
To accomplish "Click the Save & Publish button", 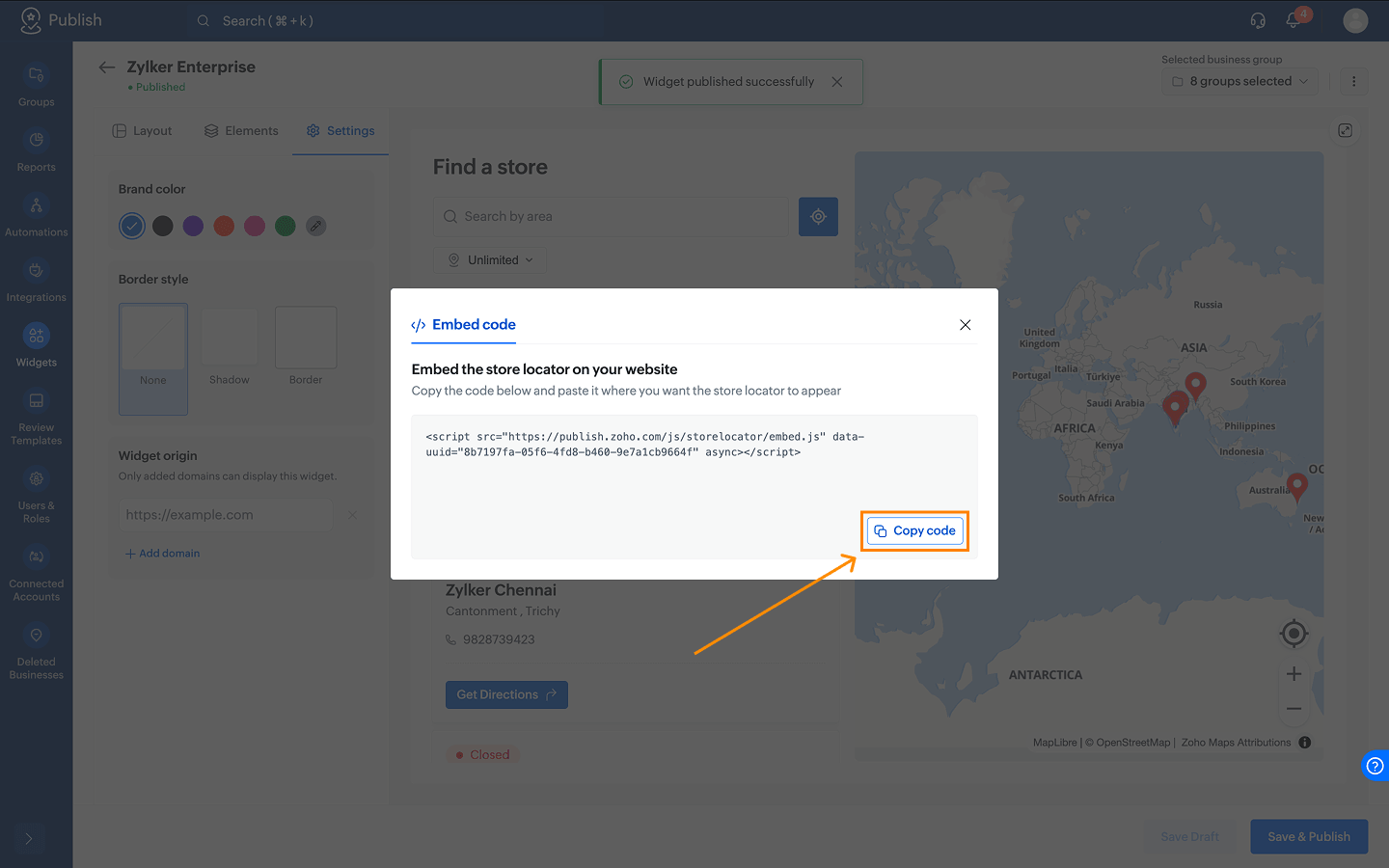I will click(x=1309, y=837).
